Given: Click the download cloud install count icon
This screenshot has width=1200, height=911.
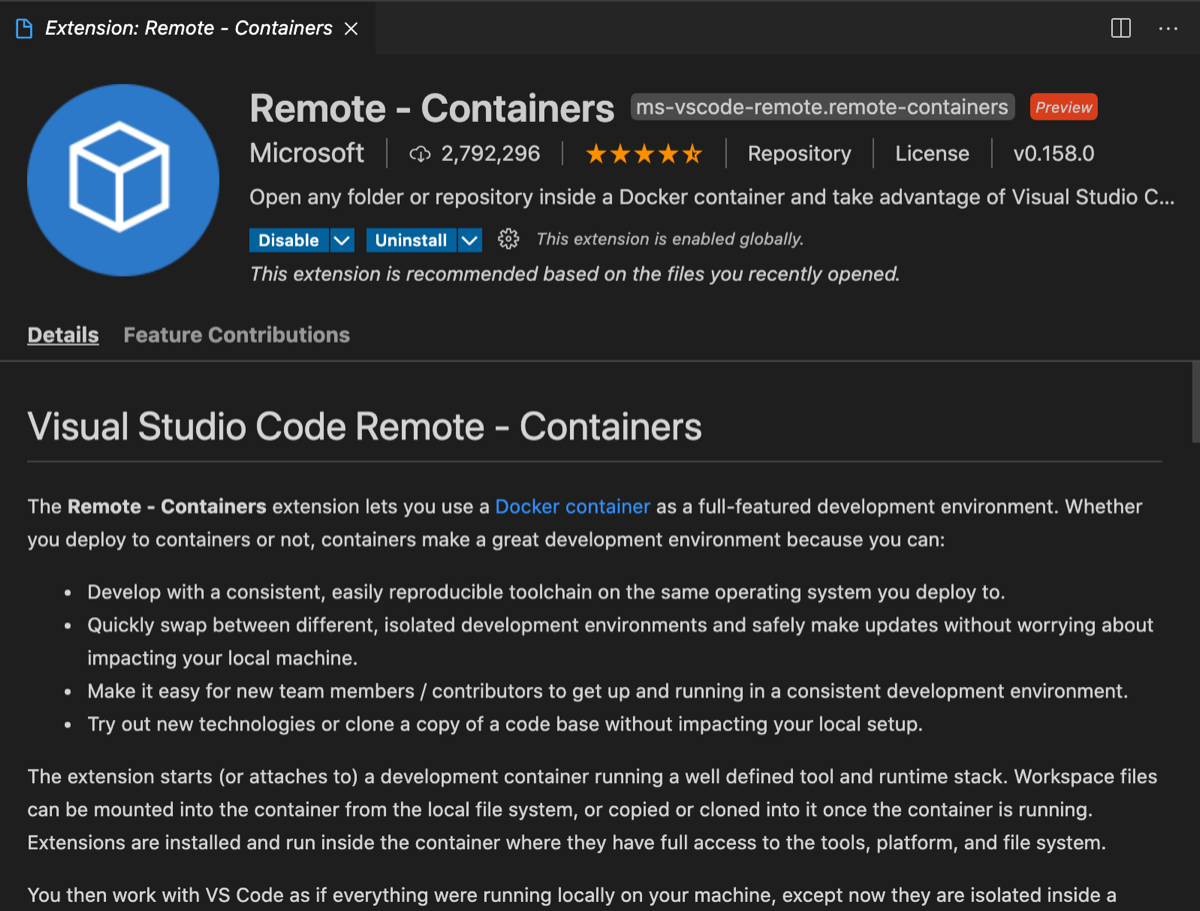Looking at the screenshot, I should click(x=420, y=154).
